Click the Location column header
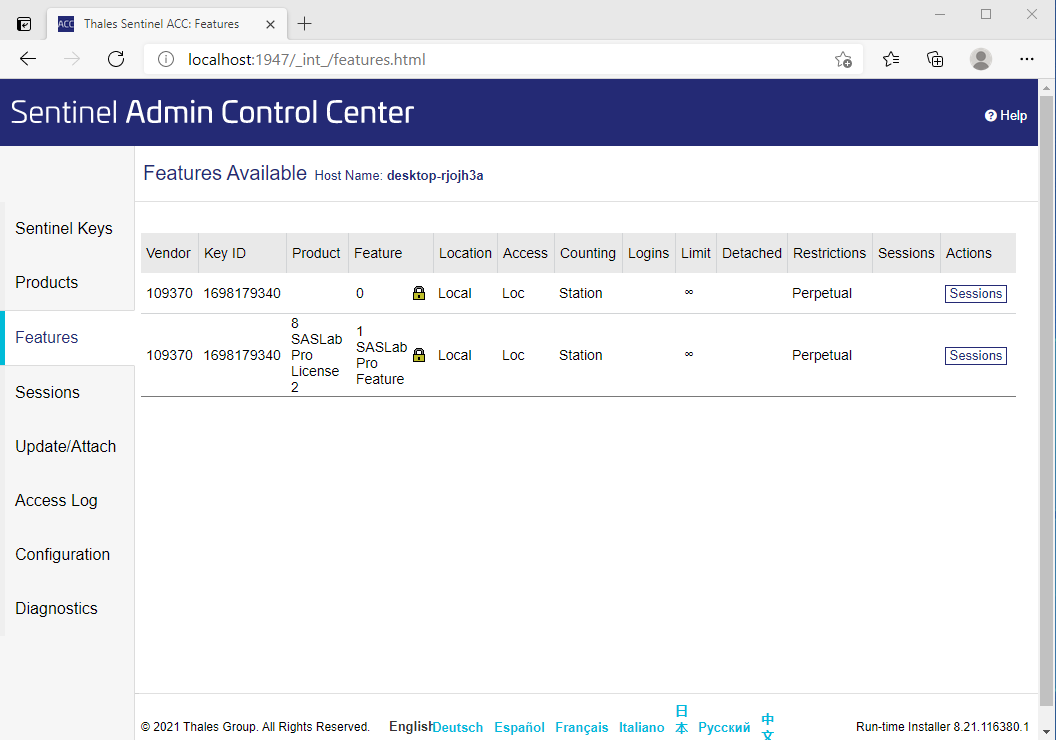Image resolution: width=1056 pixels, height=740 pixels. 465,253
